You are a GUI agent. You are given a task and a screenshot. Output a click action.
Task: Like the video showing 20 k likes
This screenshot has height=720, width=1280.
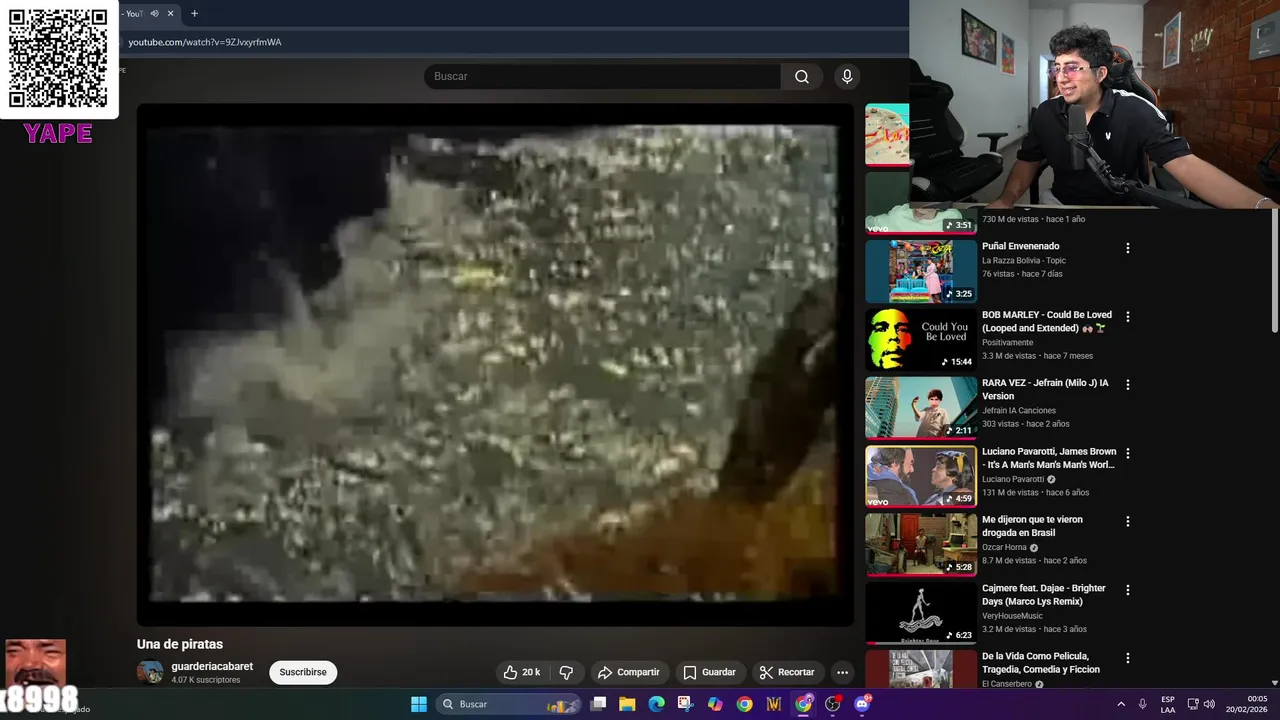(x=522, y=672)
